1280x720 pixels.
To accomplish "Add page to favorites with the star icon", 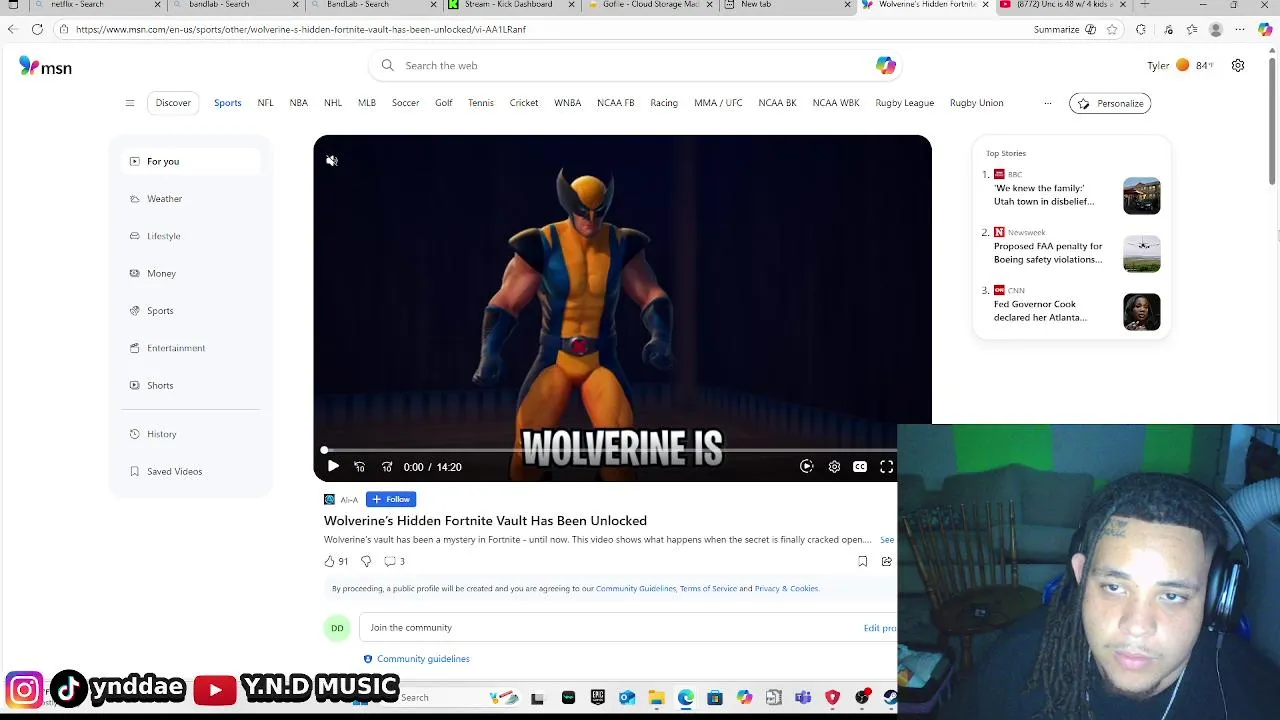I will pyautogui.click(x=1112, y=29).
